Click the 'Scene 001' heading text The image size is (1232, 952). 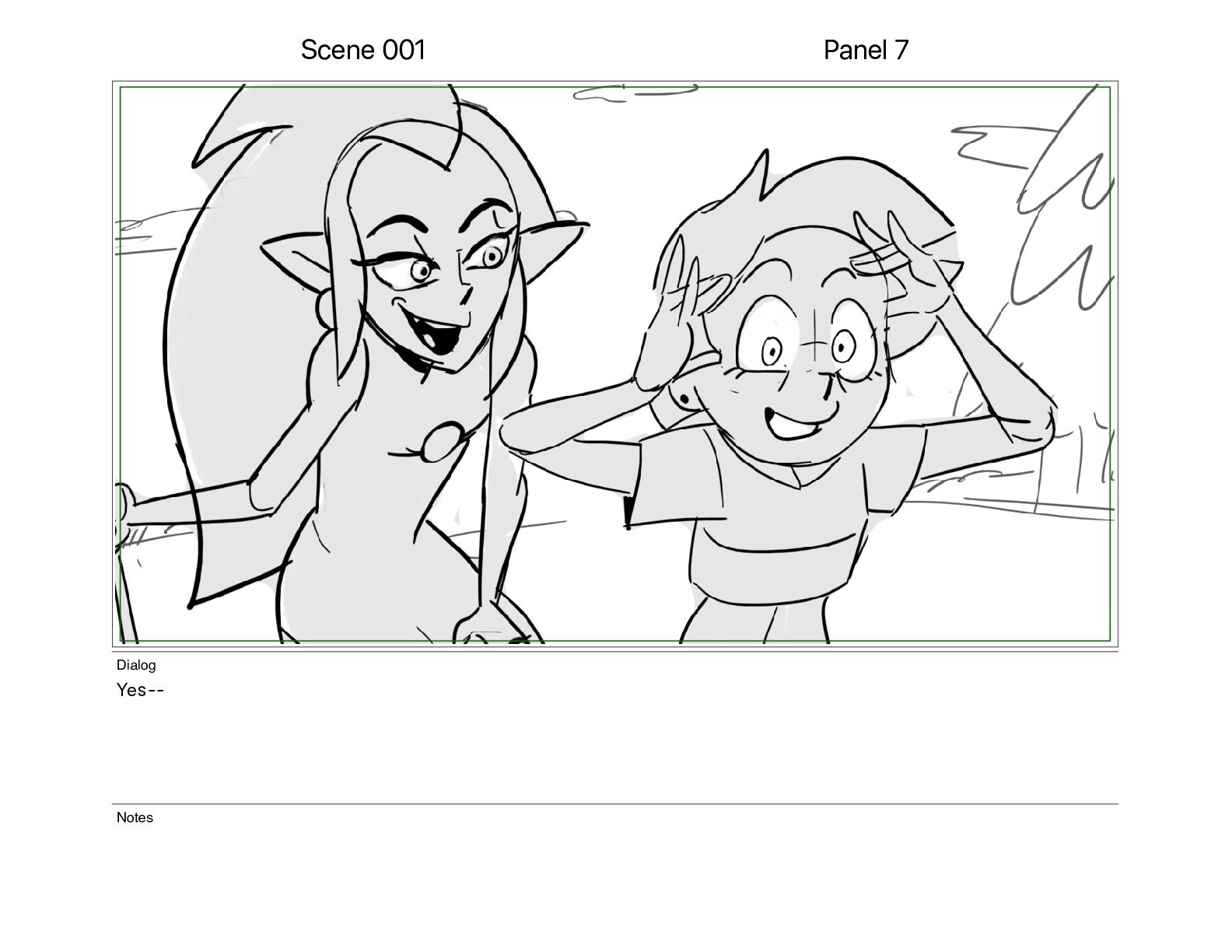pos(363,50)
